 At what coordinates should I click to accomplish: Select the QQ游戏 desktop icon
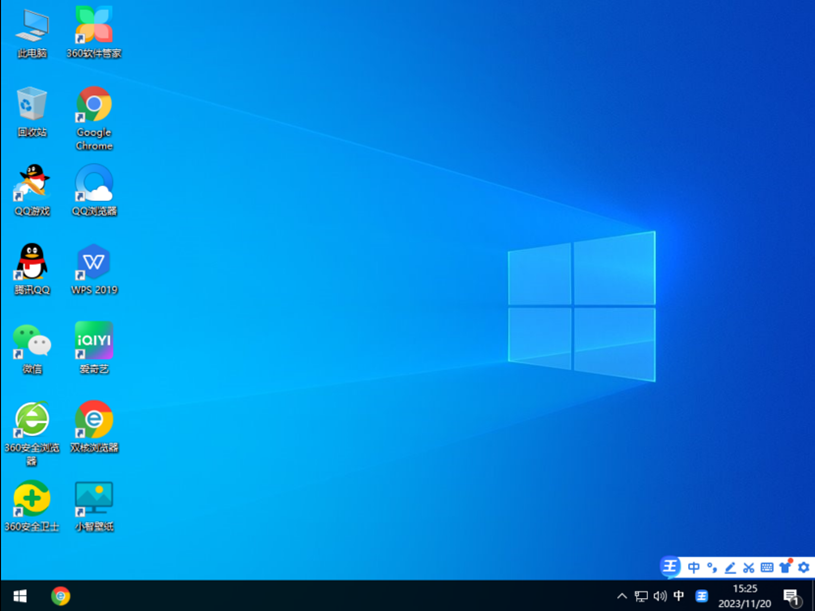32,184
